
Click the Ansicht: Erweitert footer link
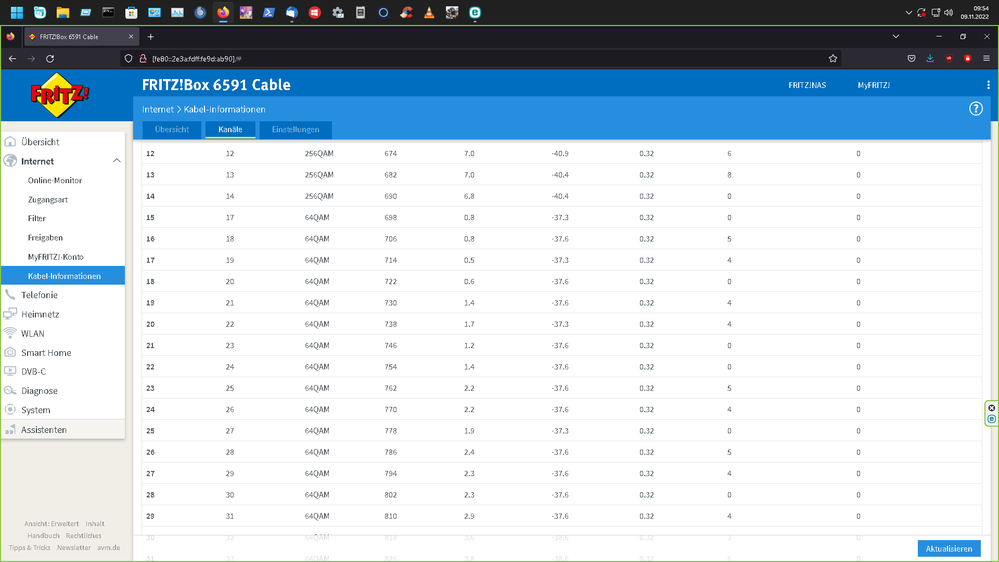click(x=52, y=524)
